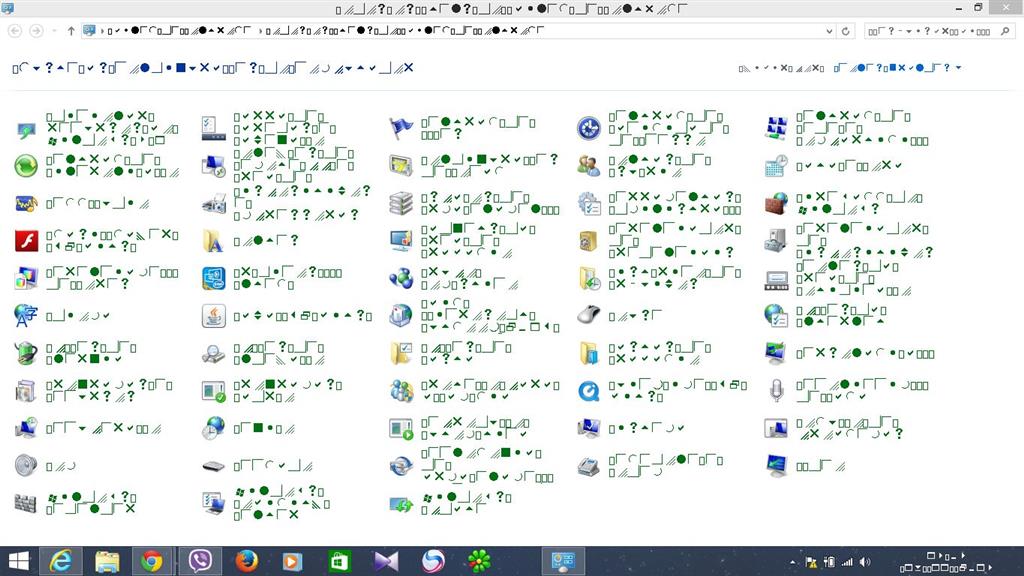Open the Start menu
The image size is (1024, 576).
point(18,561)
